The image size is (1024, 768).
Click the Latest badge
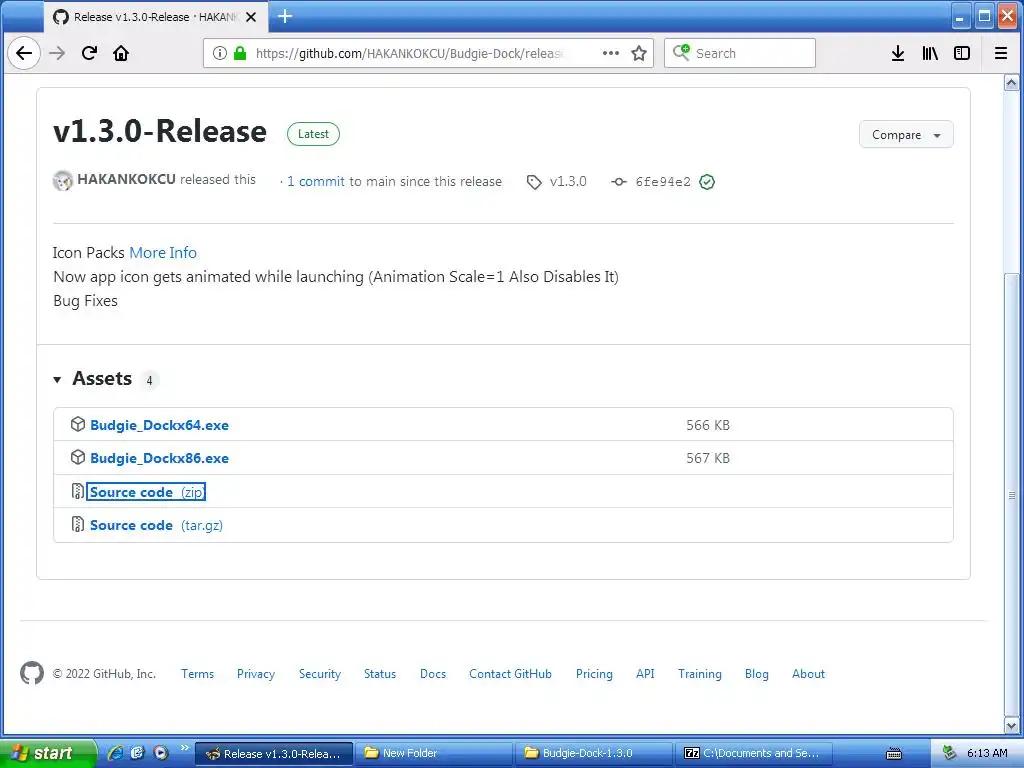coord(313,134)
